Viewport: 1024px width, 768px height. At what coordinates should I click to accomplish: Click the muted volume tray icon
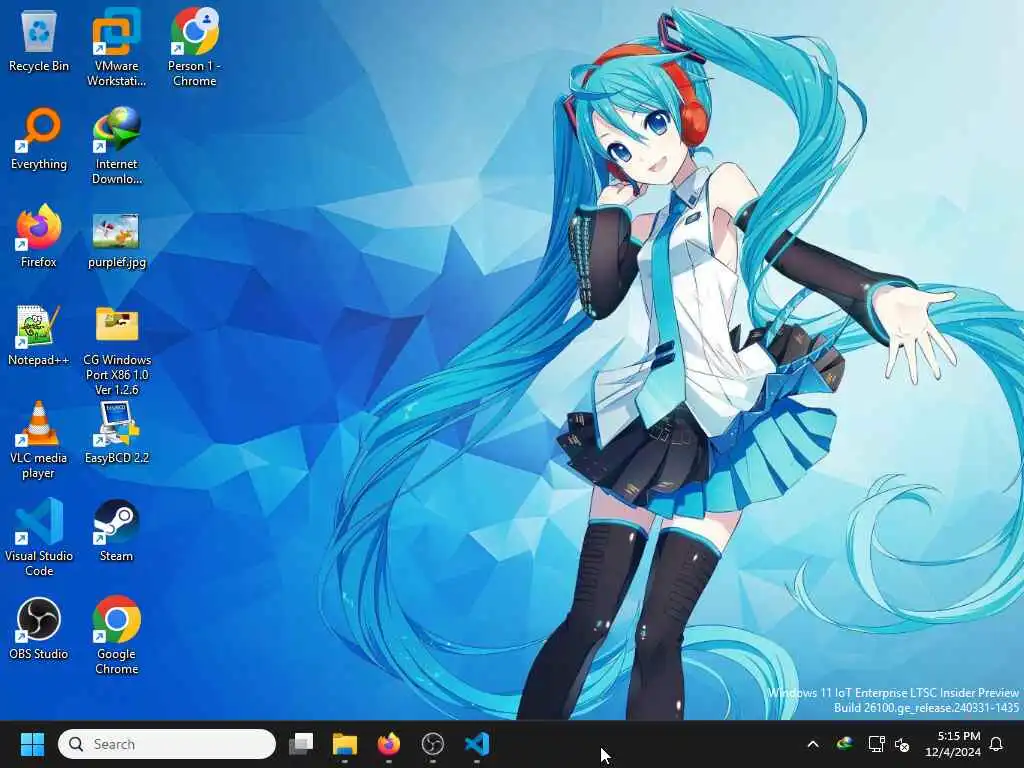tap(903, 744)
